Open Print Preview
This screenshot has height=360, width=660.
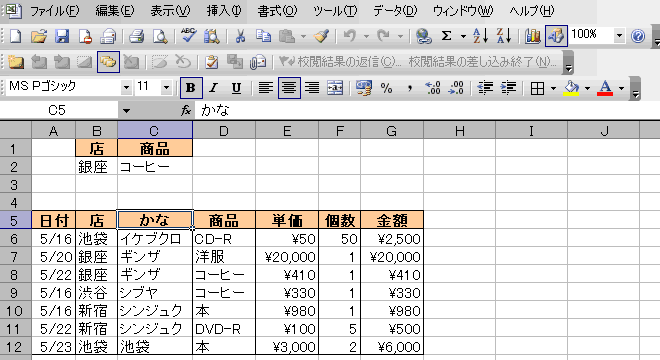(x=160, y=36)
